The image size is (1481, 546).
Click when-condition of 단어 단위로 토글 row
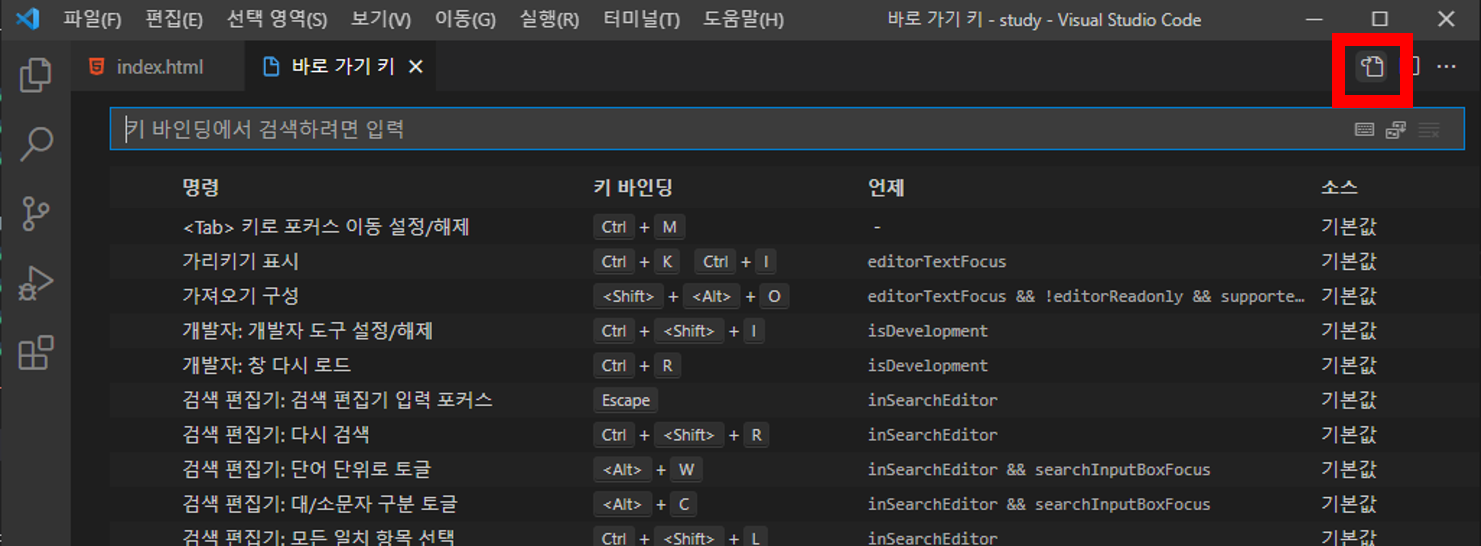[x=1039, y=469]
